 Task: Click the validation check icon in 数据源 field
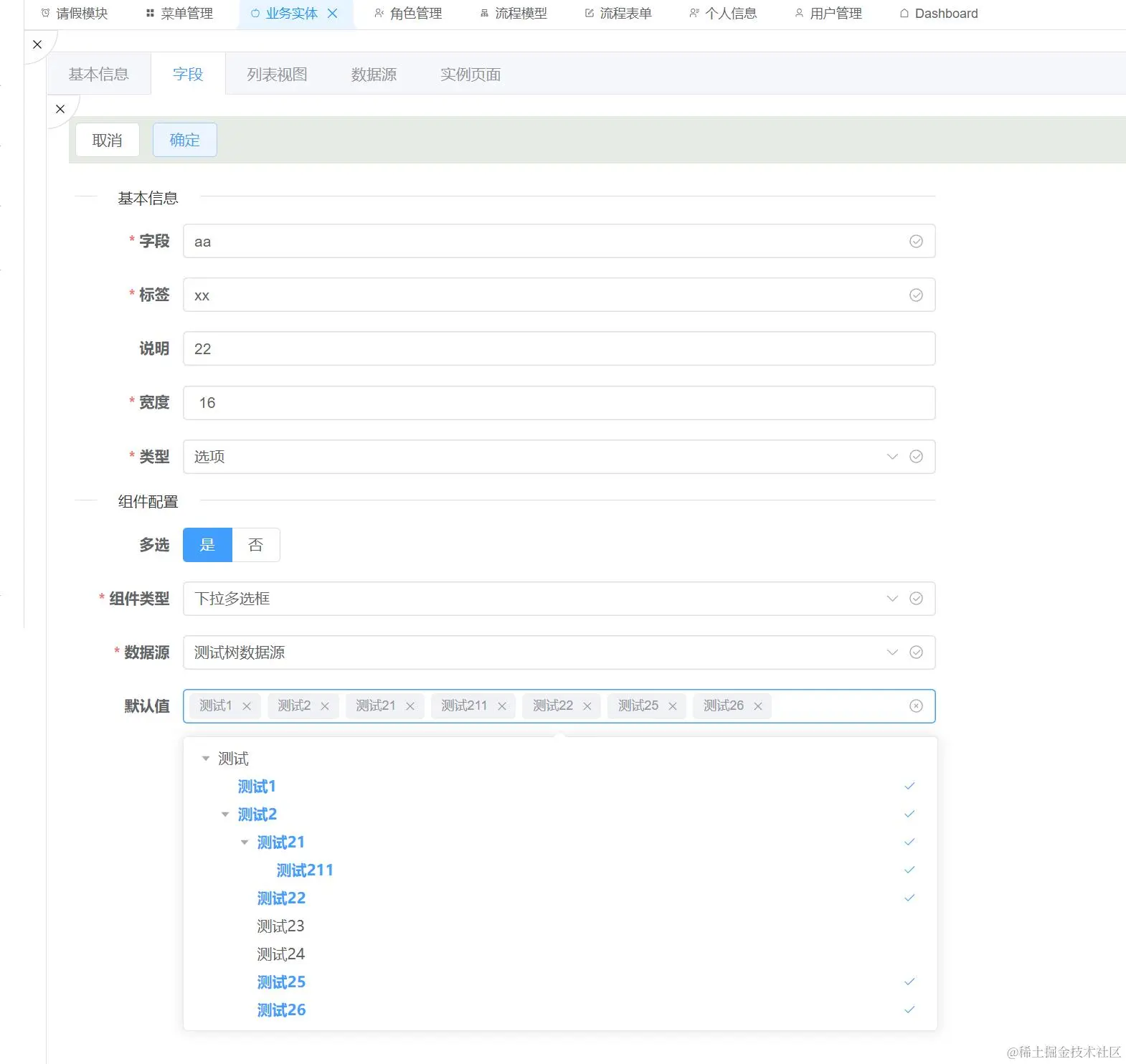(x=916, y=652)
